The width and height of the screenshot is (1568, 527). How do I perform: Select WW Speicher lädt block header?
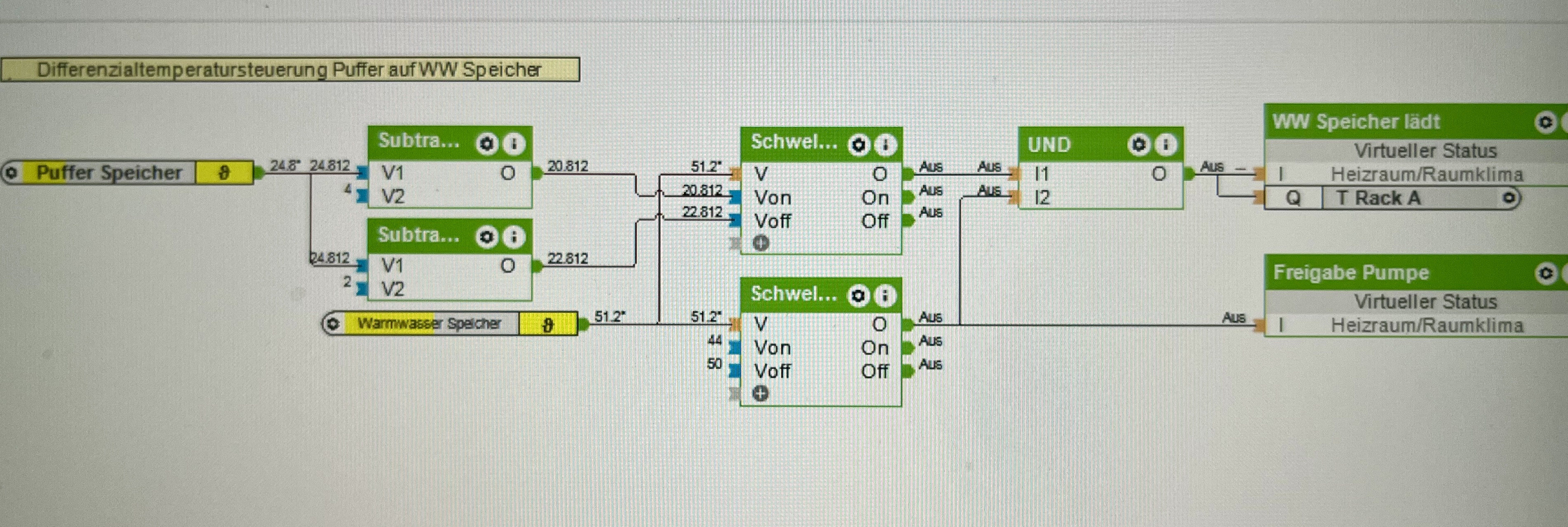(x=1356, y=122)
